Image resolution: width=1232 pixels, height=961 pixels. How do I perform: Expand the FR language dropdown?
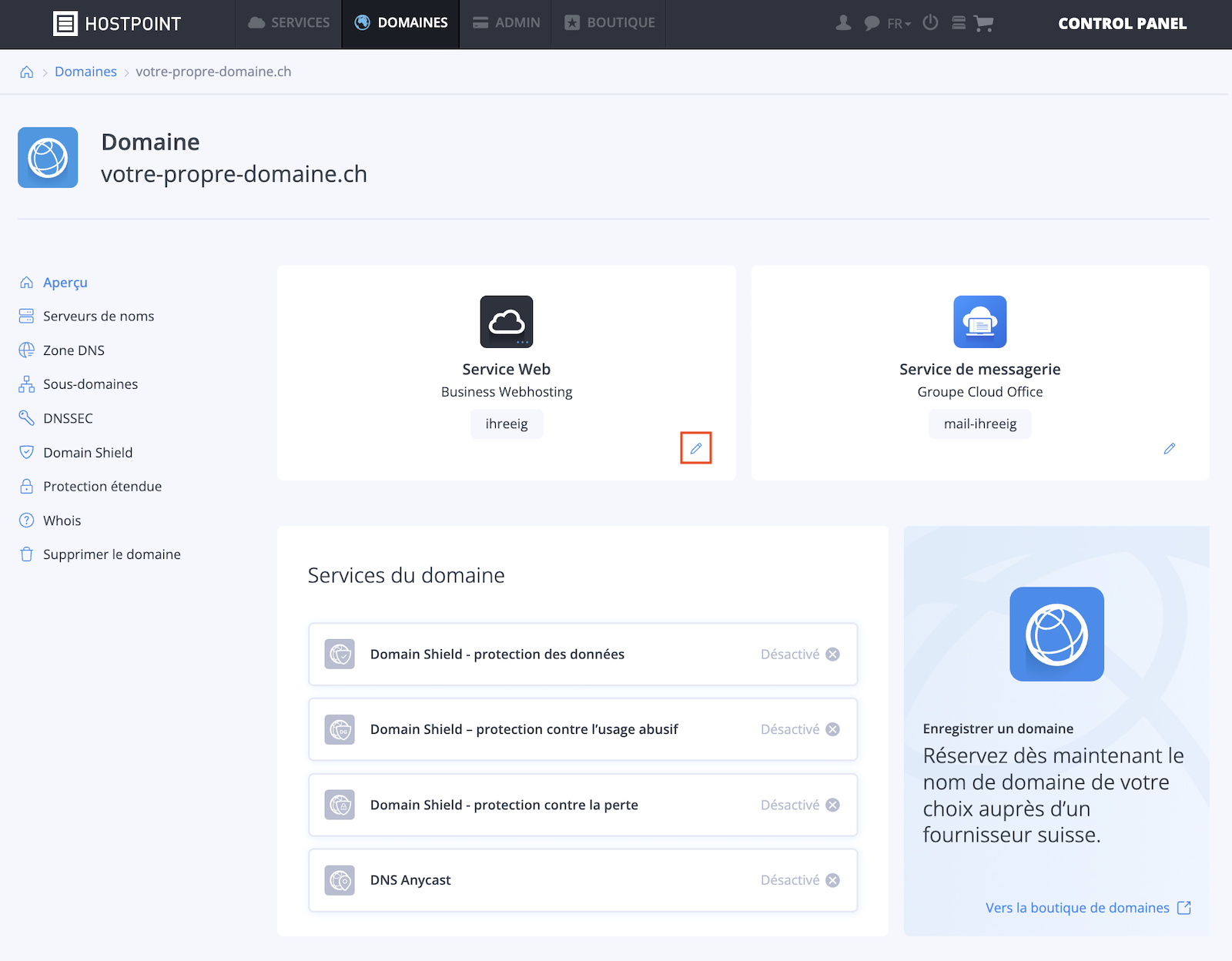click(899, 24)
